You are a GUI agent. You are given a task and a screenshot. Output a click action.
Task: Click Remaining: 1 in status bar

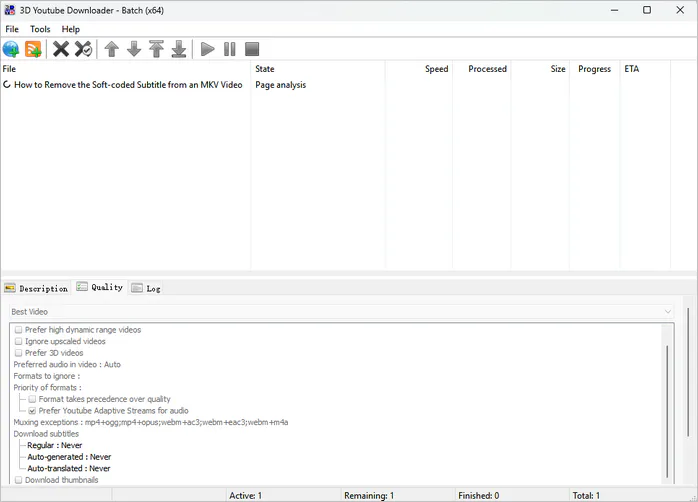pos(369,495)
